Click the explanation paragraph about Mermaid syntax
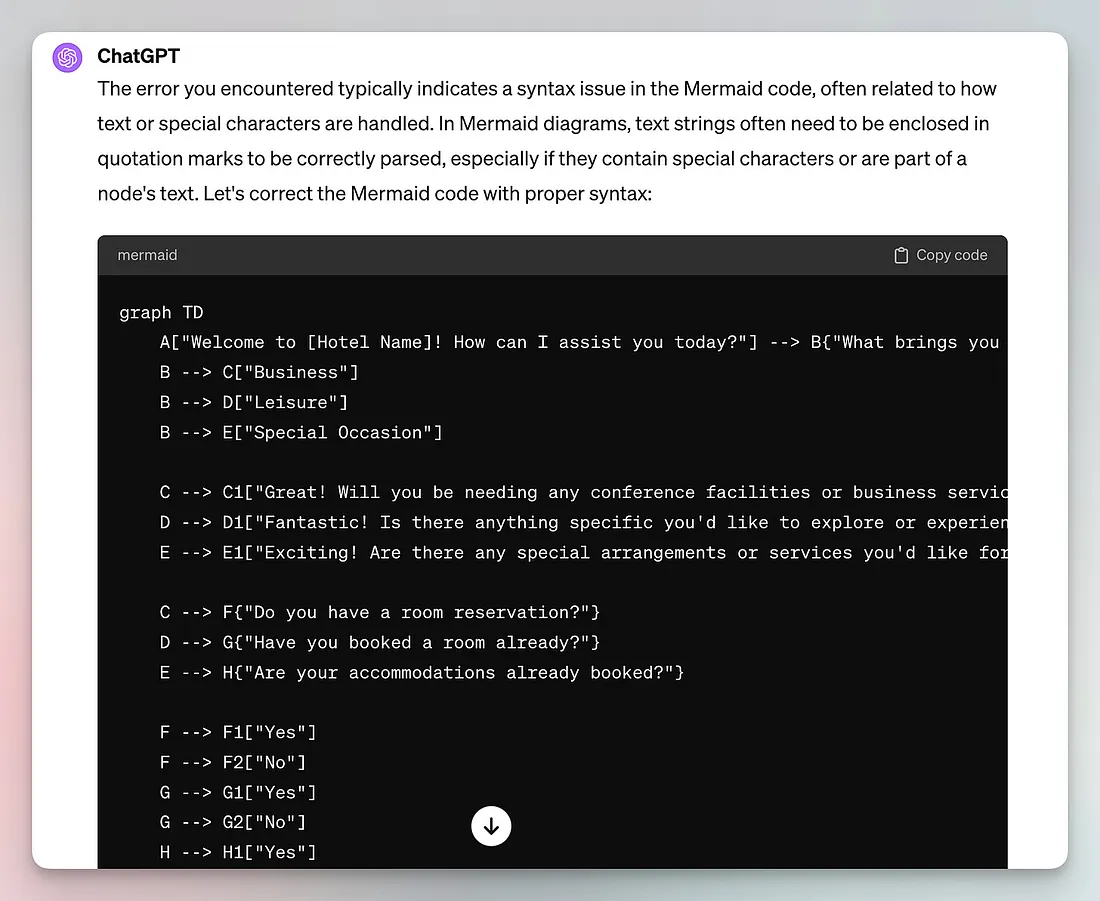Screen dimensions: 1100x901 click(x=547, y=140)
